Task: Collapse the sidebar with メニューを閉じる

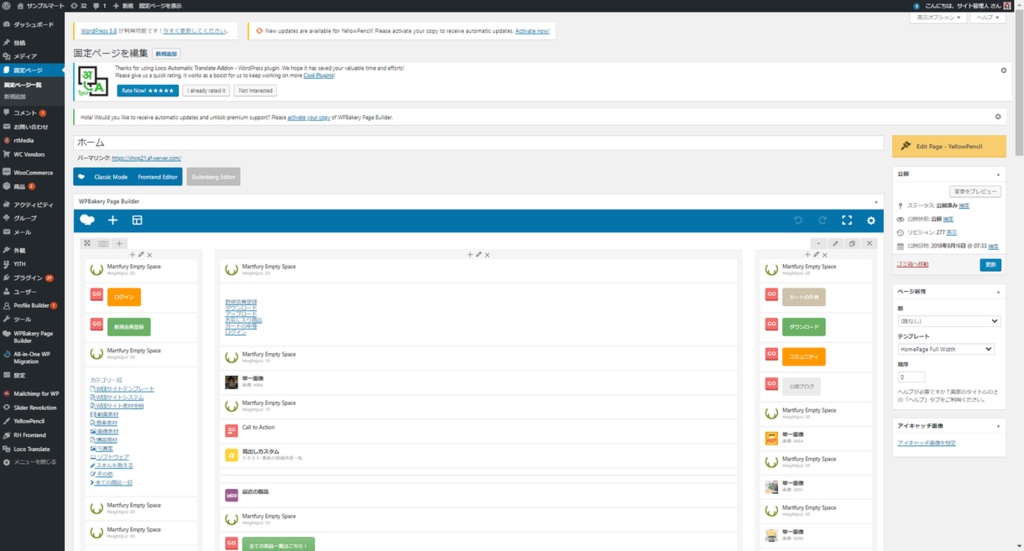Action: point(32,462)
